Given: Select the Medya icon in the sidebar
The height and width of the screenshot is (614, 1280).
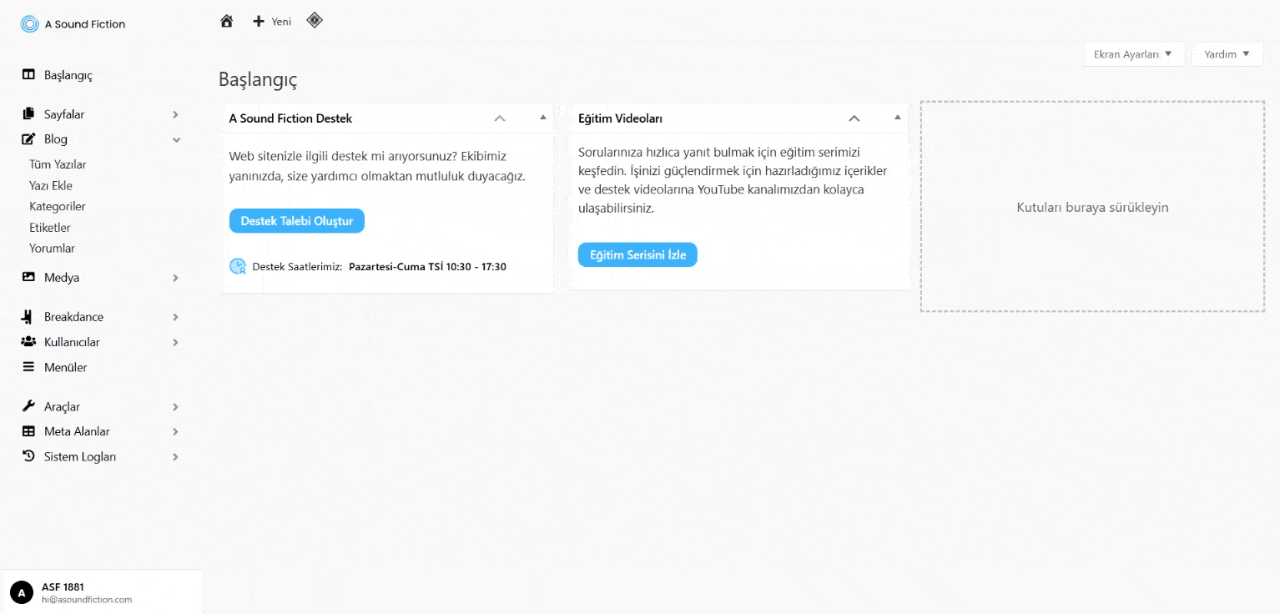Looking at the screenshot, I should [x=28, y=277].
